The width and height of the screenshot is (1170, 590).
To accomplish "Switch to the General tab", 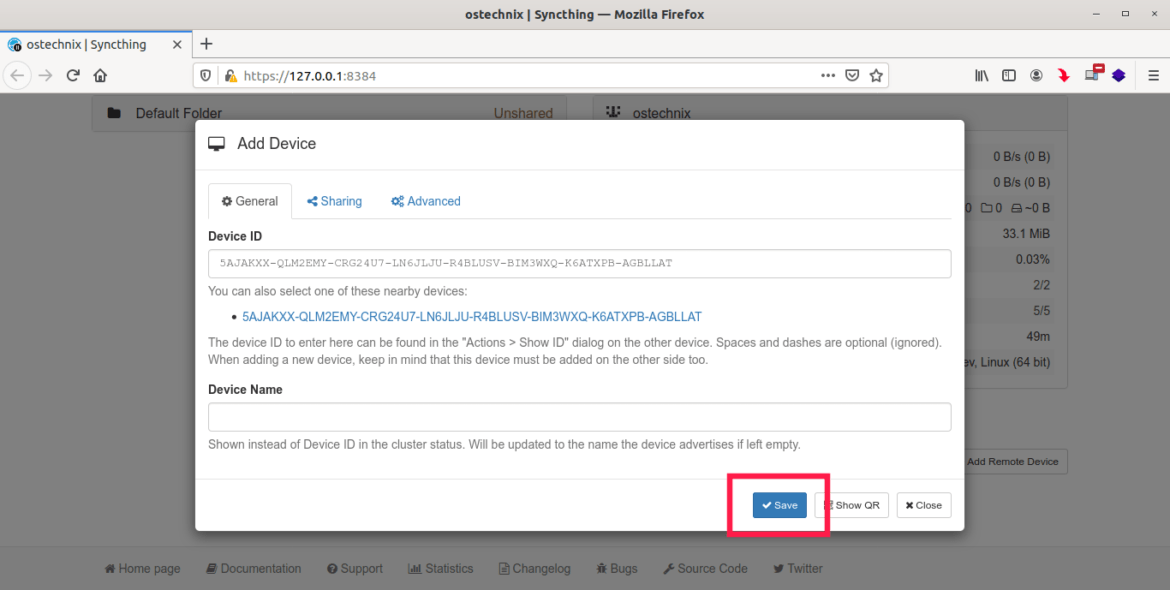I will click(x=249, y=201).
